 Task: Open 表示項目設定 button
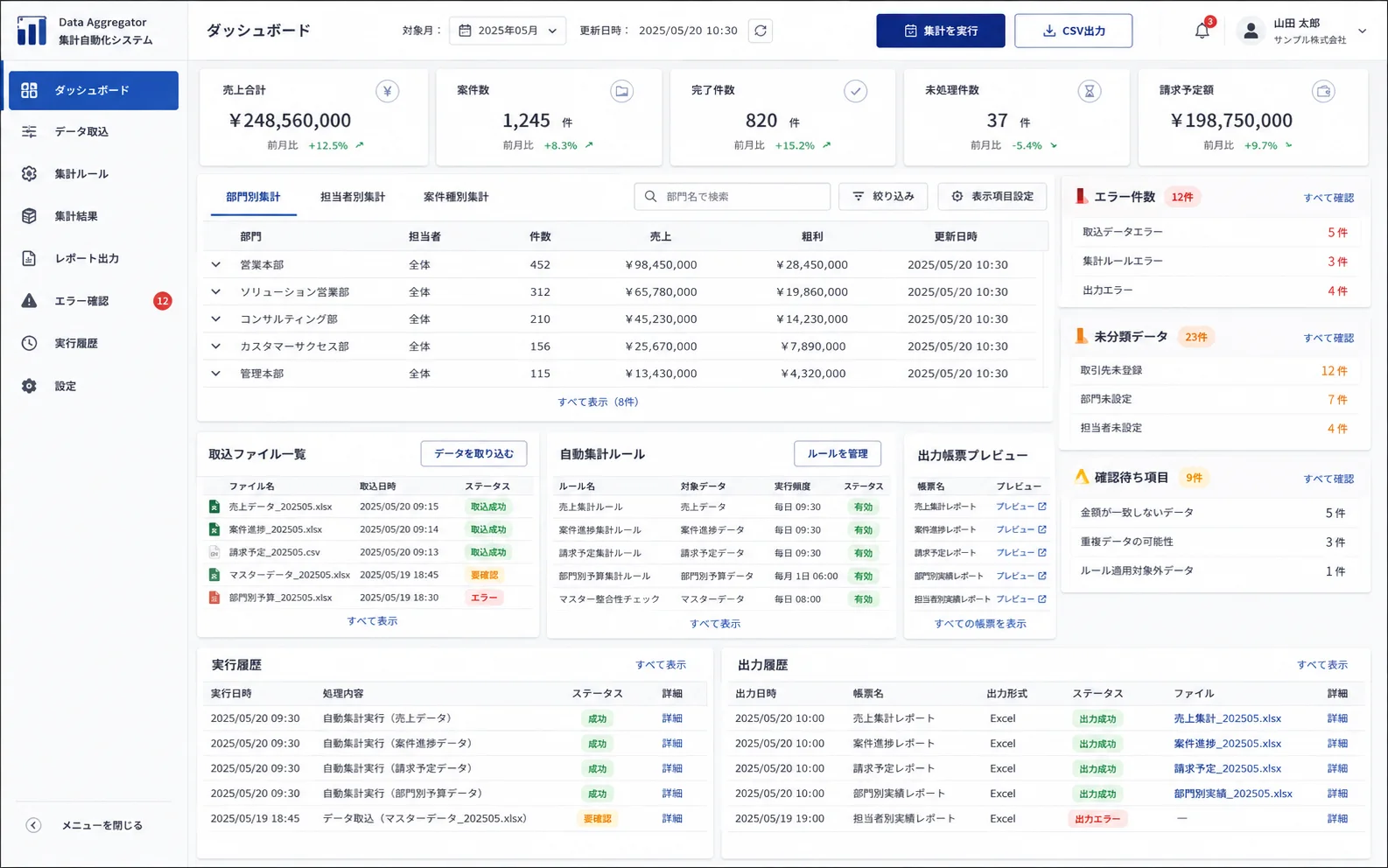click(x=992, y=196)
